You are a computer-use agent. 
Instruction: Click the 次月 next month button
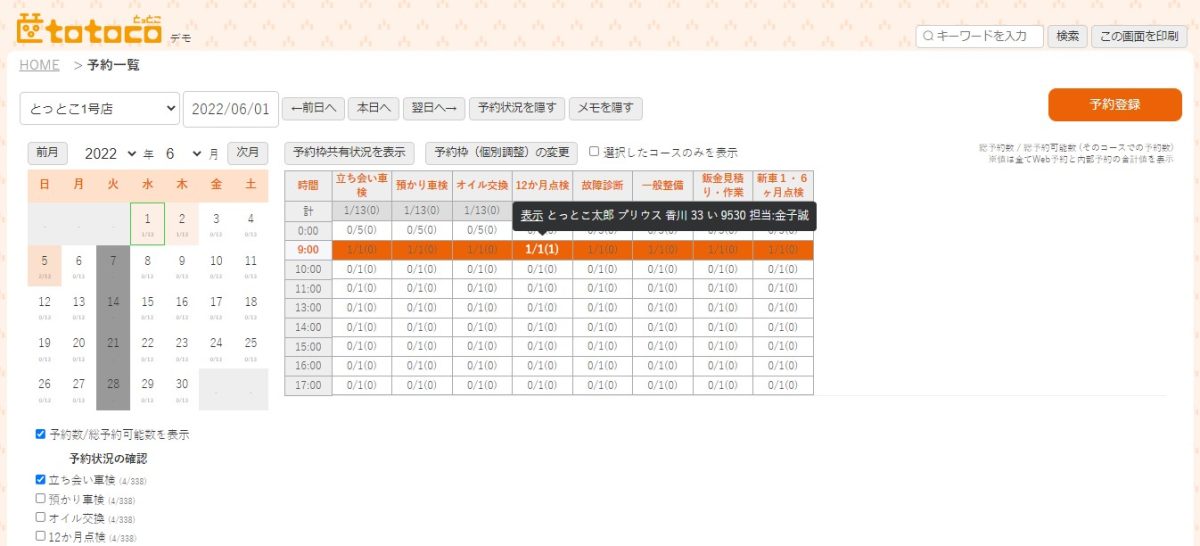pyautogui.click(x=248, y=153)
